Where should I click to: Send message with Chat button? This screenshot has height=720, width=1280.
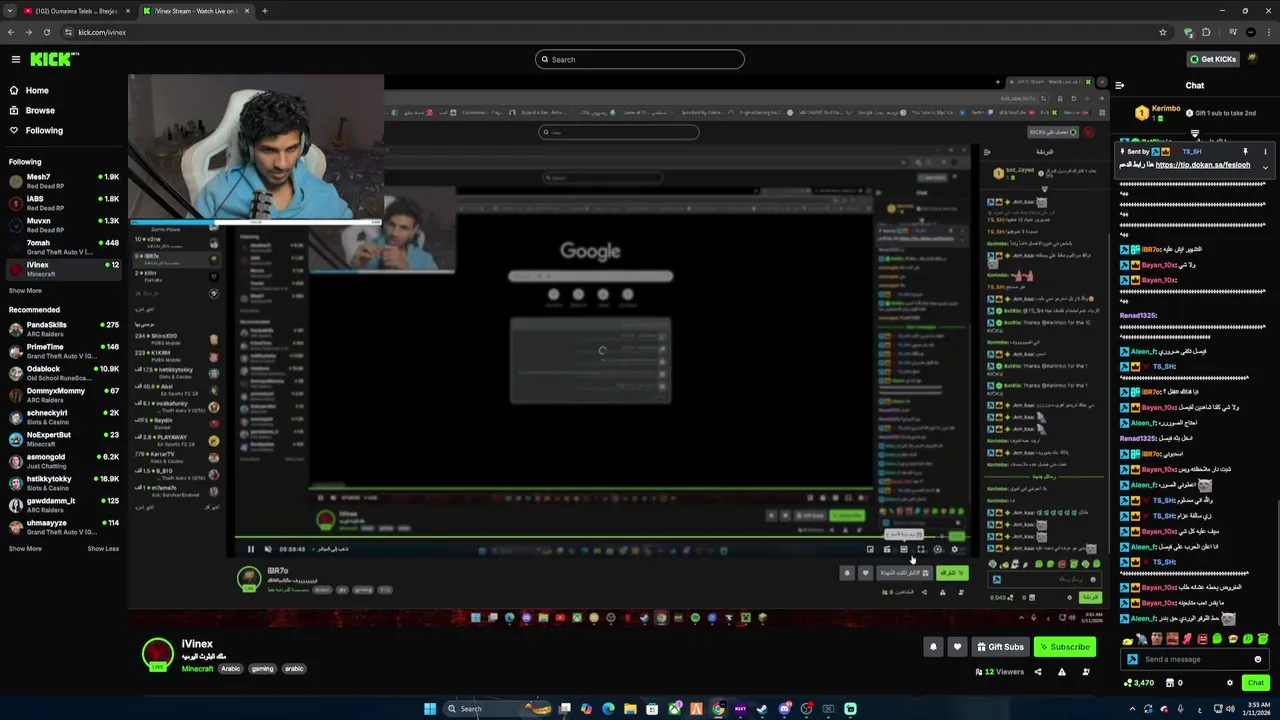tap(1256, 683)
